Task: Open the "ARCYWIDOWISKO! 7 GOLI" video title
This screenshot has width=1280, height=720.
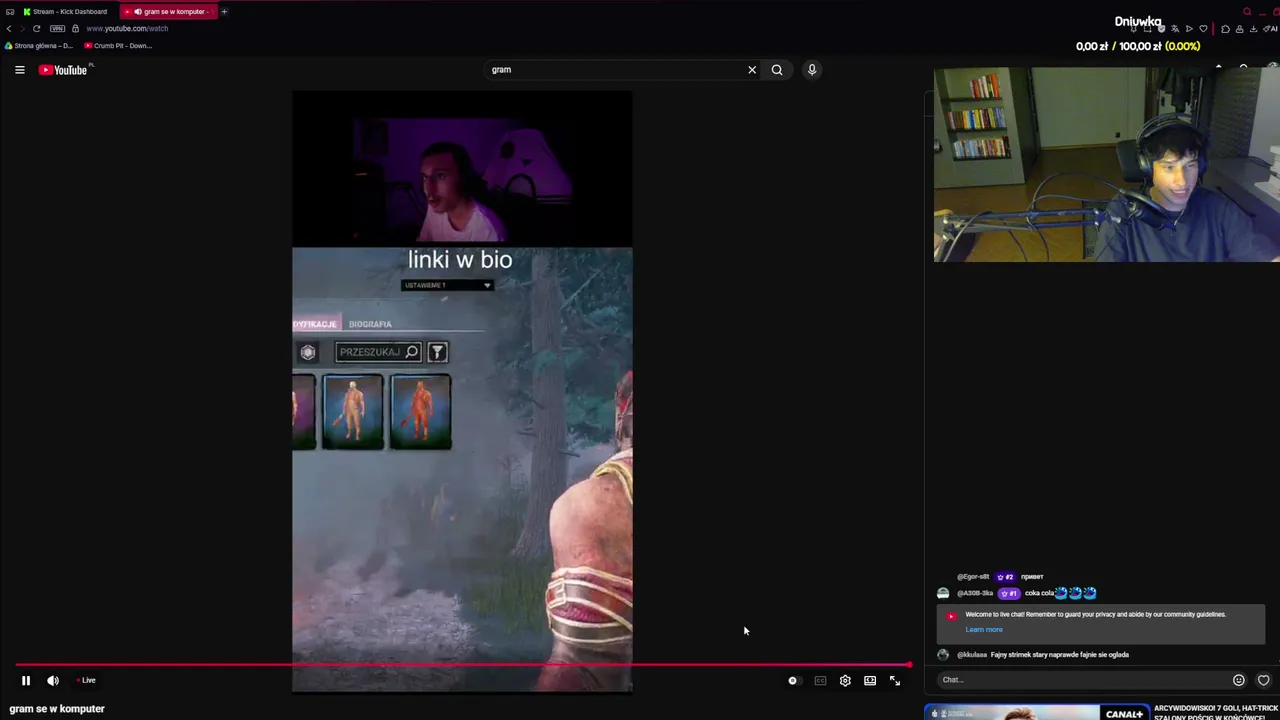Action: [x=1215, y=712]
